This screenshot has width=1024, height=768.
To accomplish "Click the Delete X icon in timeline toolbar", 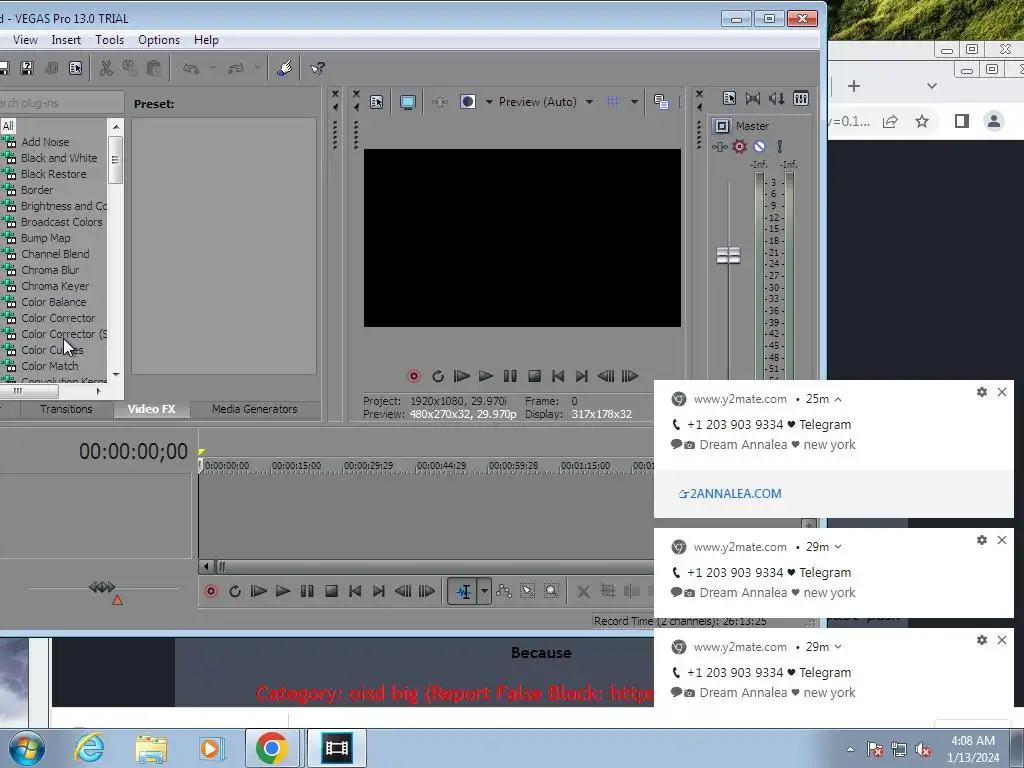I will pos(584,592).
